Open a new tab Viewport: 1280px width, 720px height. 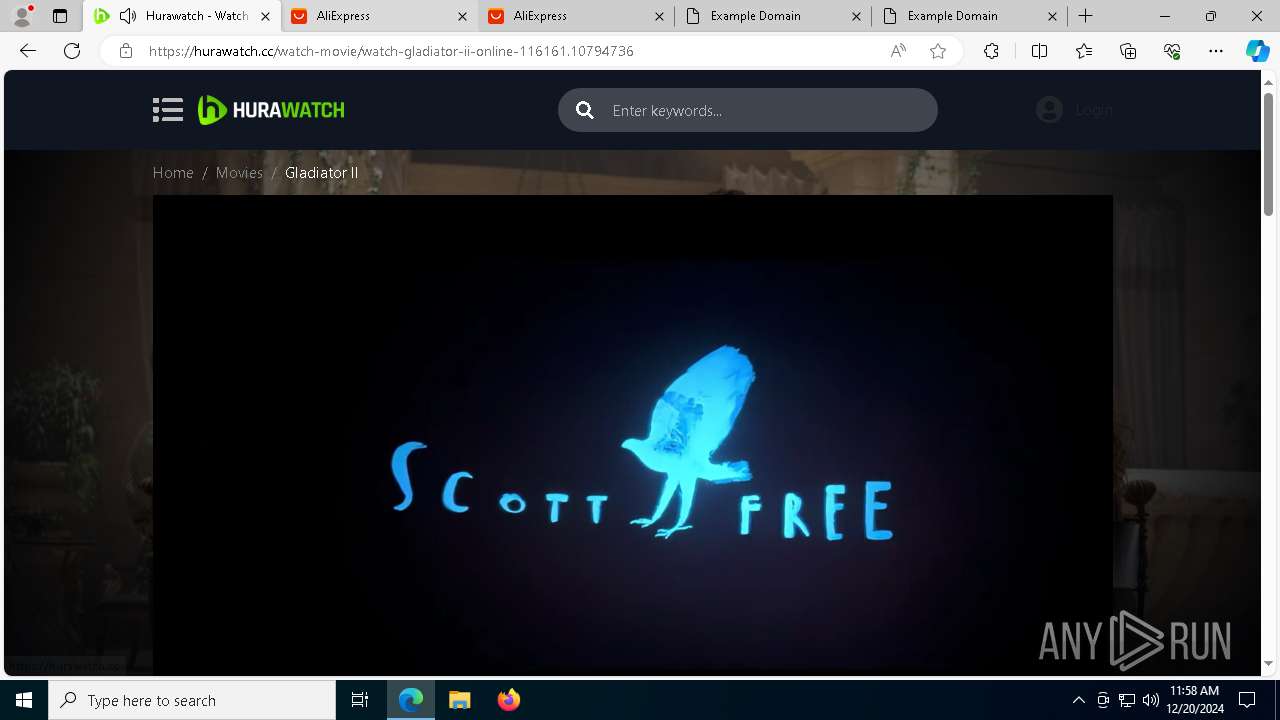pyautogui.click(x=1086, y=16)
